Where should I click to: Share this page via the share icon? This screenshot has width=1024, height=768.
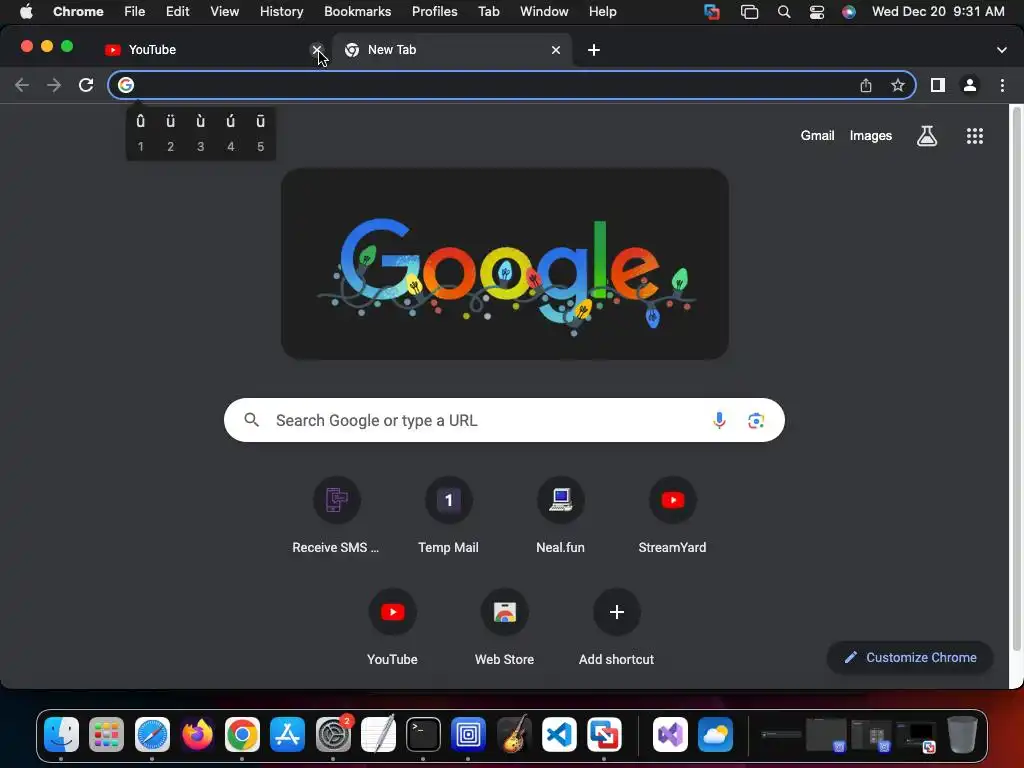866,85
